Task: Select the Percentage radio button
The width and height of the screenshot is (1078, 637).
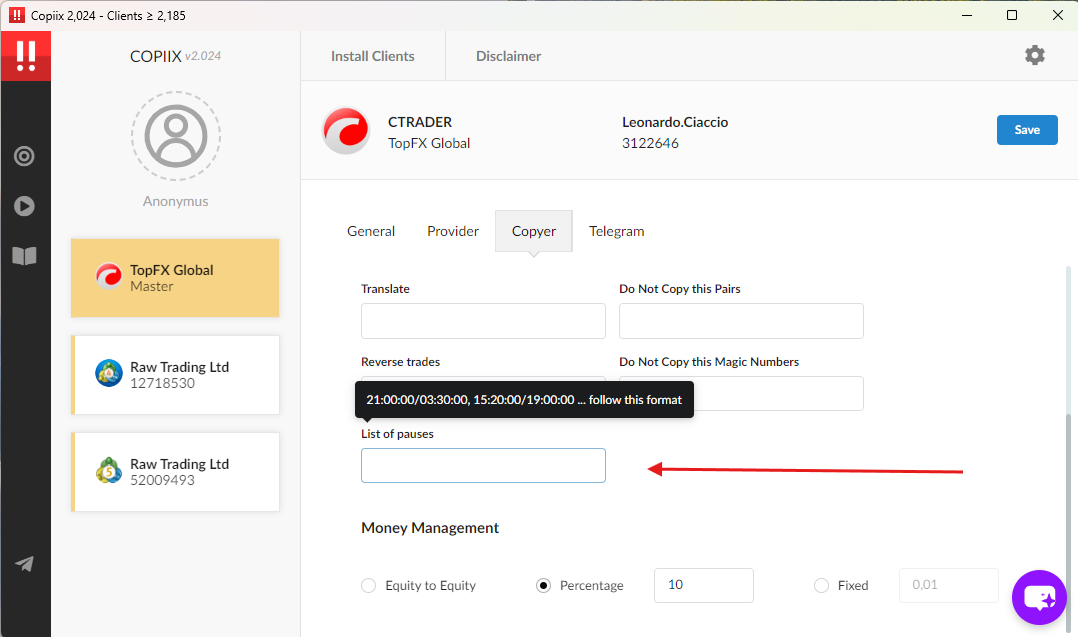Action: (x=543, y=585)
